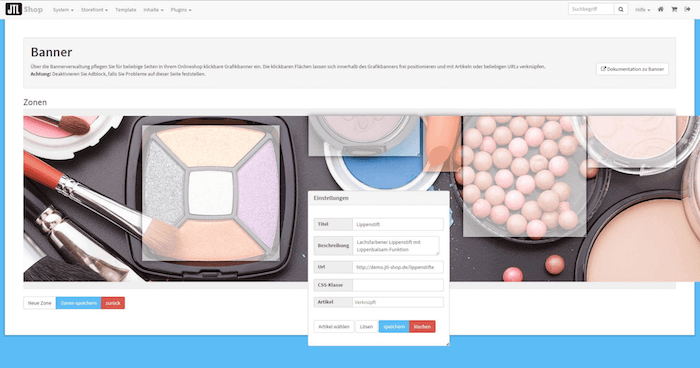Viewport: 700px width, 368px height.
Task: Open the Hilfe dropdown
Action: [642, 9]
